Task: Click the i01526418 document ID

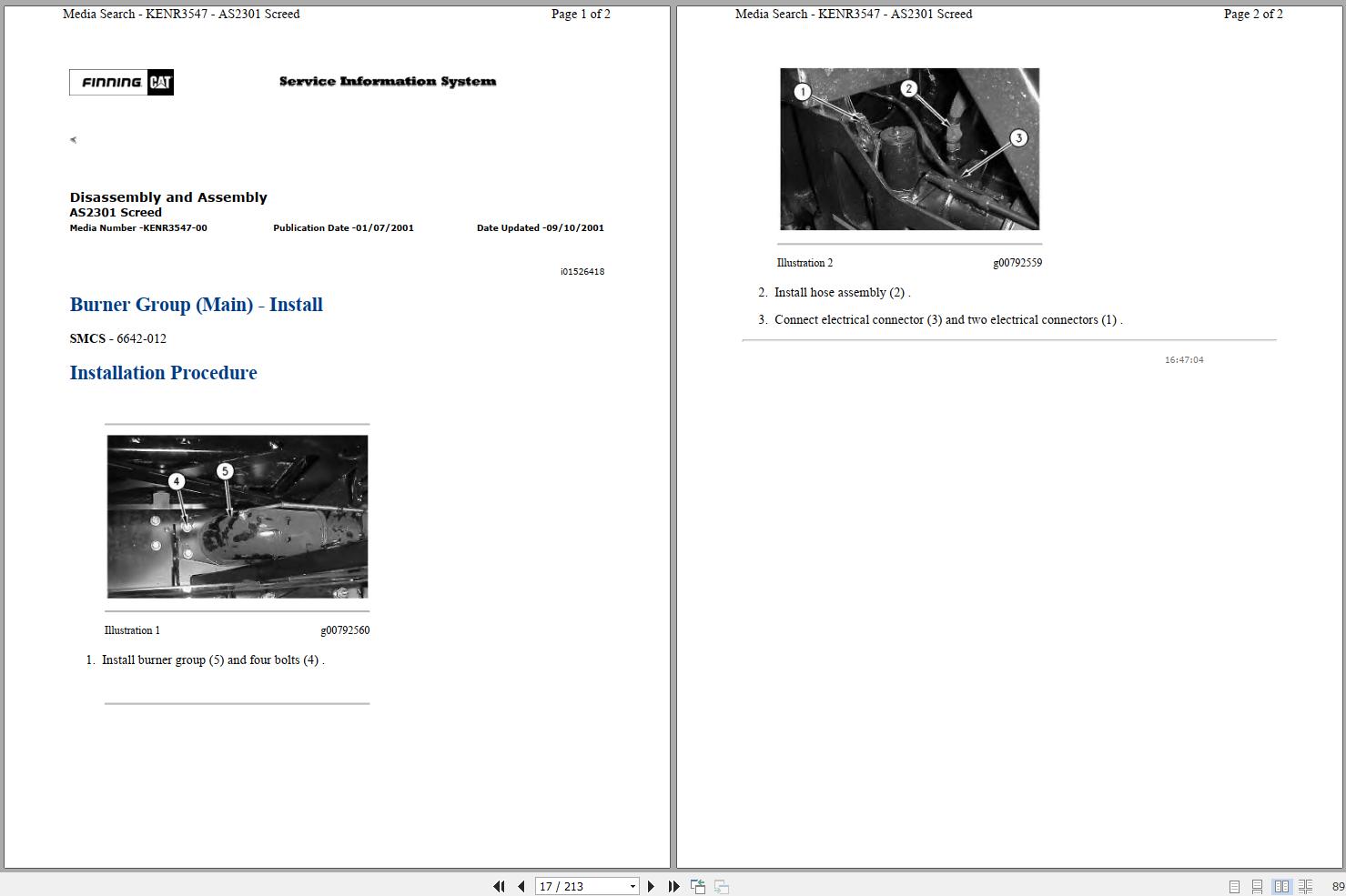Action: (x=582, y=271)
